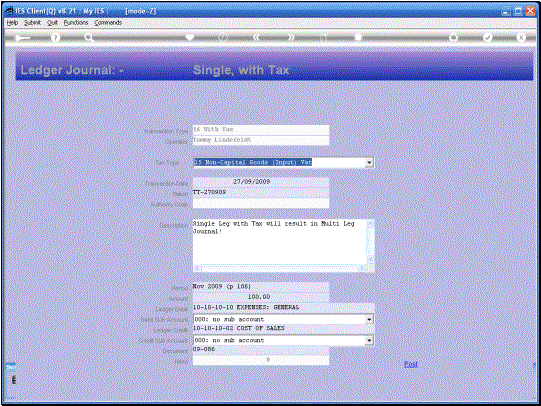This screenshot has height=406, width=541.
Task: Click the Transaction Date field
Action: click(260, 182)
